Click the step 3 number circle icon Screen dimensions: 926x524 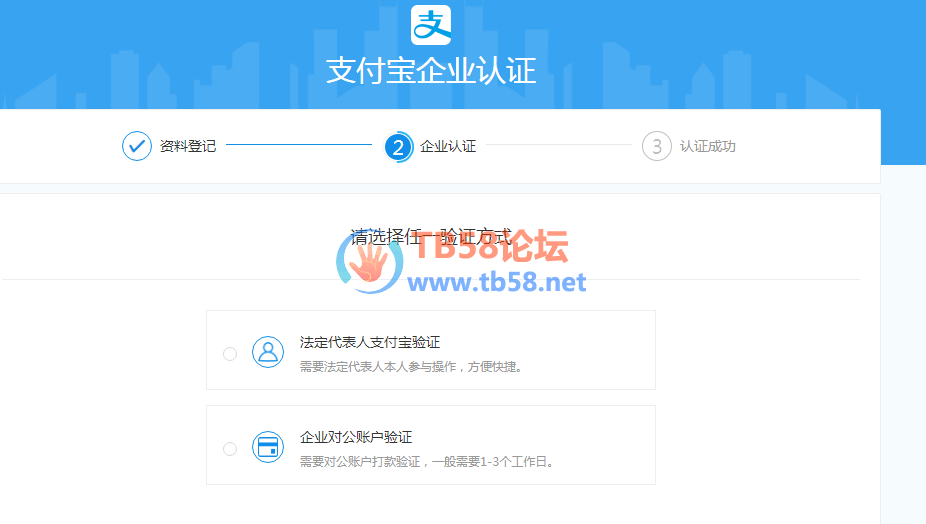[x=656, y=146]
